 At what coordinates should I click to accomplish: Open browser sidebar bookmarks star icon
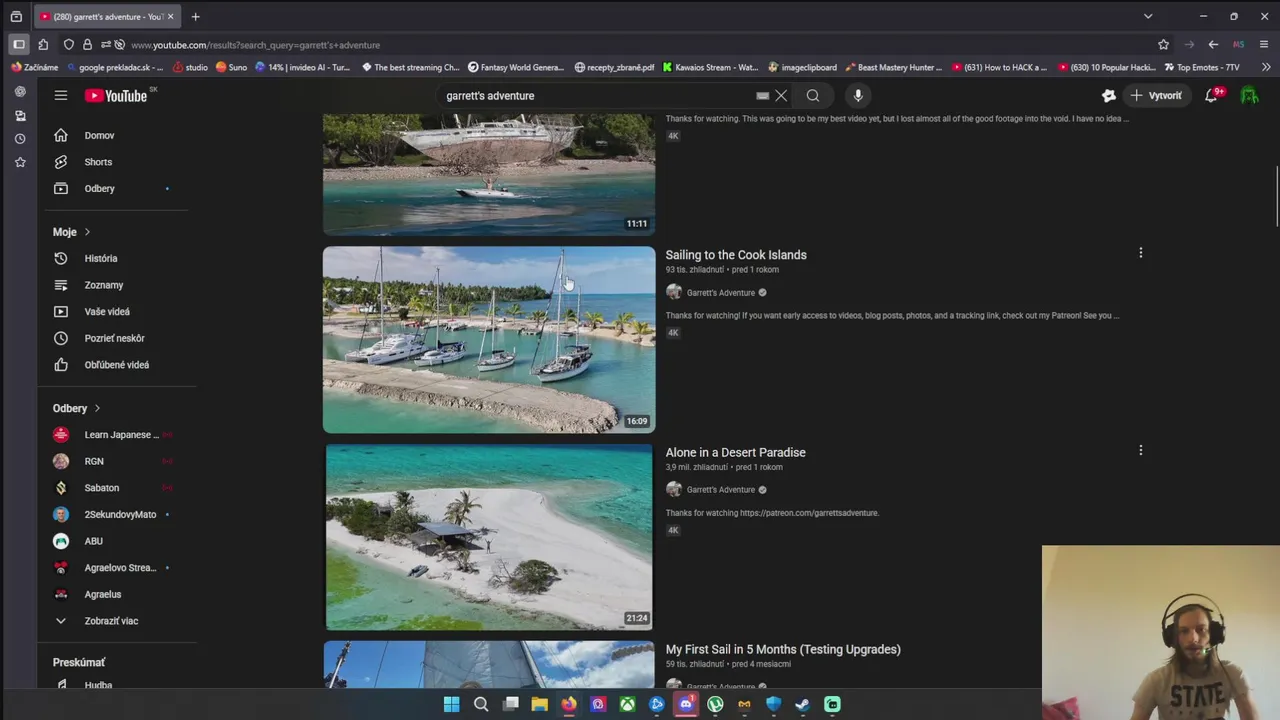tap(20, 162)
